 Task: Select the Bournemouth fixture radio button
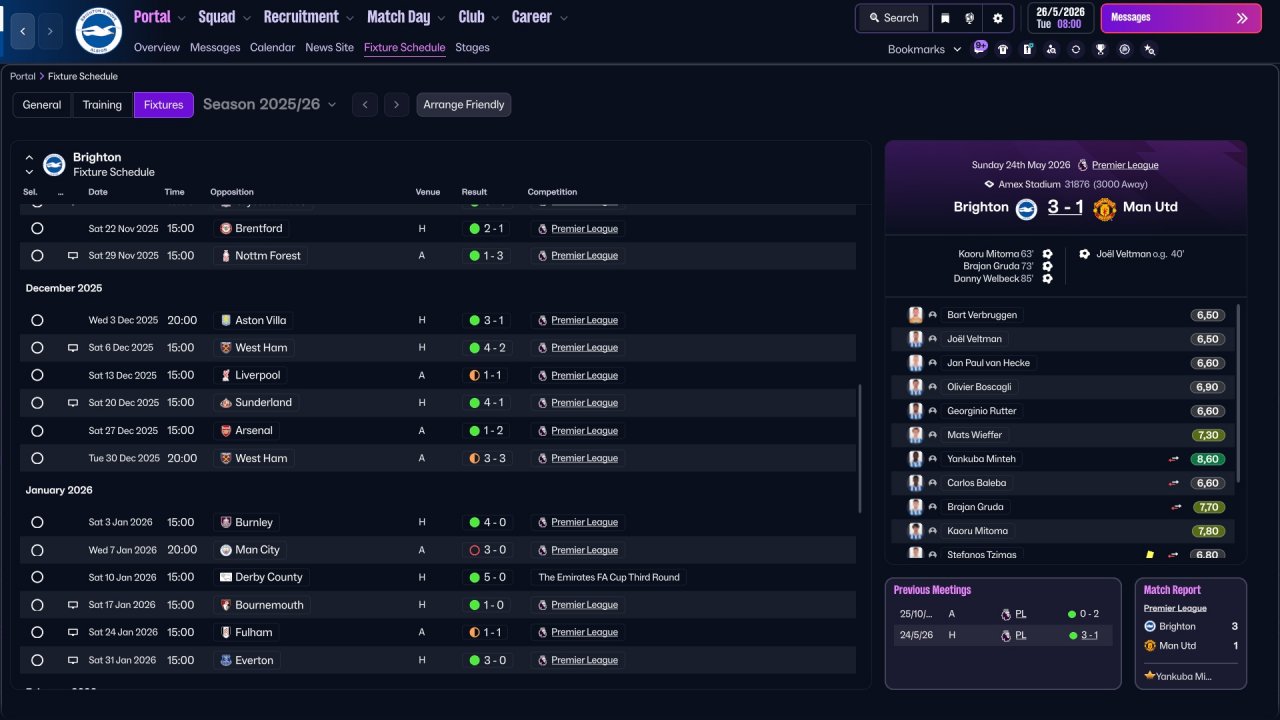tap(37, 605)
